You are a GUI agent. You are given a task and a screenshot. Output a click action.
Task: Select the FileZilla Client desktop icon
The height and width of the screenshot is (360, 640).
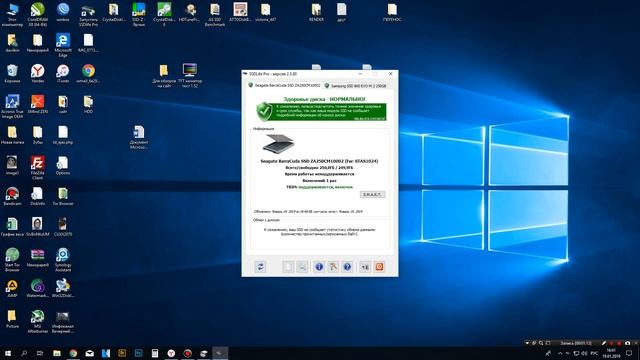[x=38, y=168]
